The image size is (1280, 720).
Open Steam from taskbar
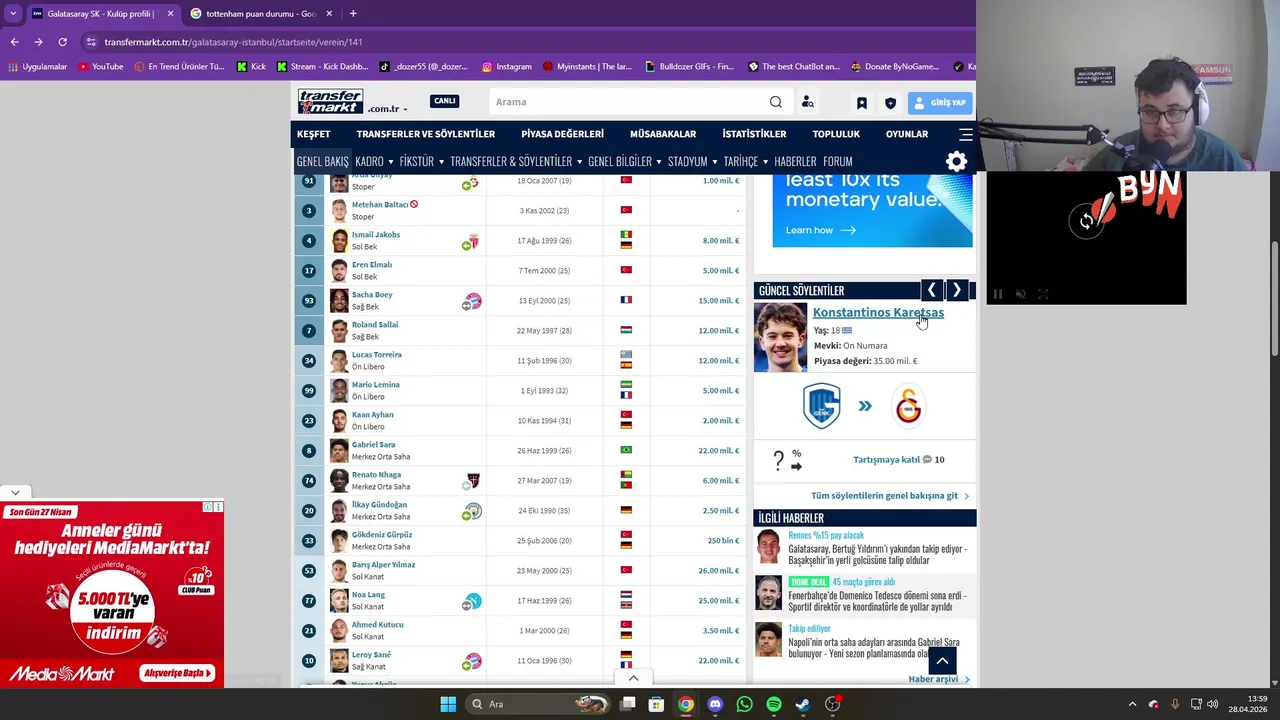point(803,704)
